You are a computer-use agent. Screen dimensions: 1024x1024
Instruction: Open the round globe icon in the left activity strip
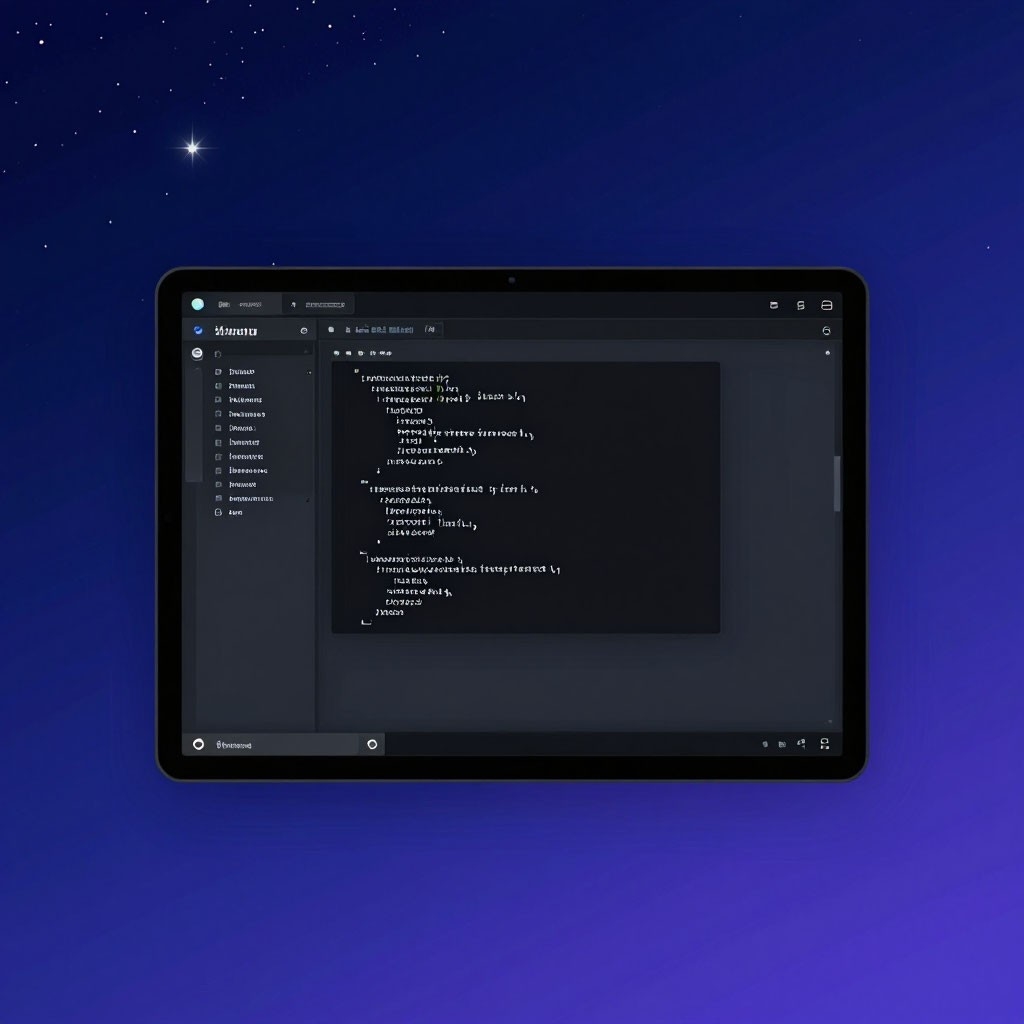click(197, 353)
